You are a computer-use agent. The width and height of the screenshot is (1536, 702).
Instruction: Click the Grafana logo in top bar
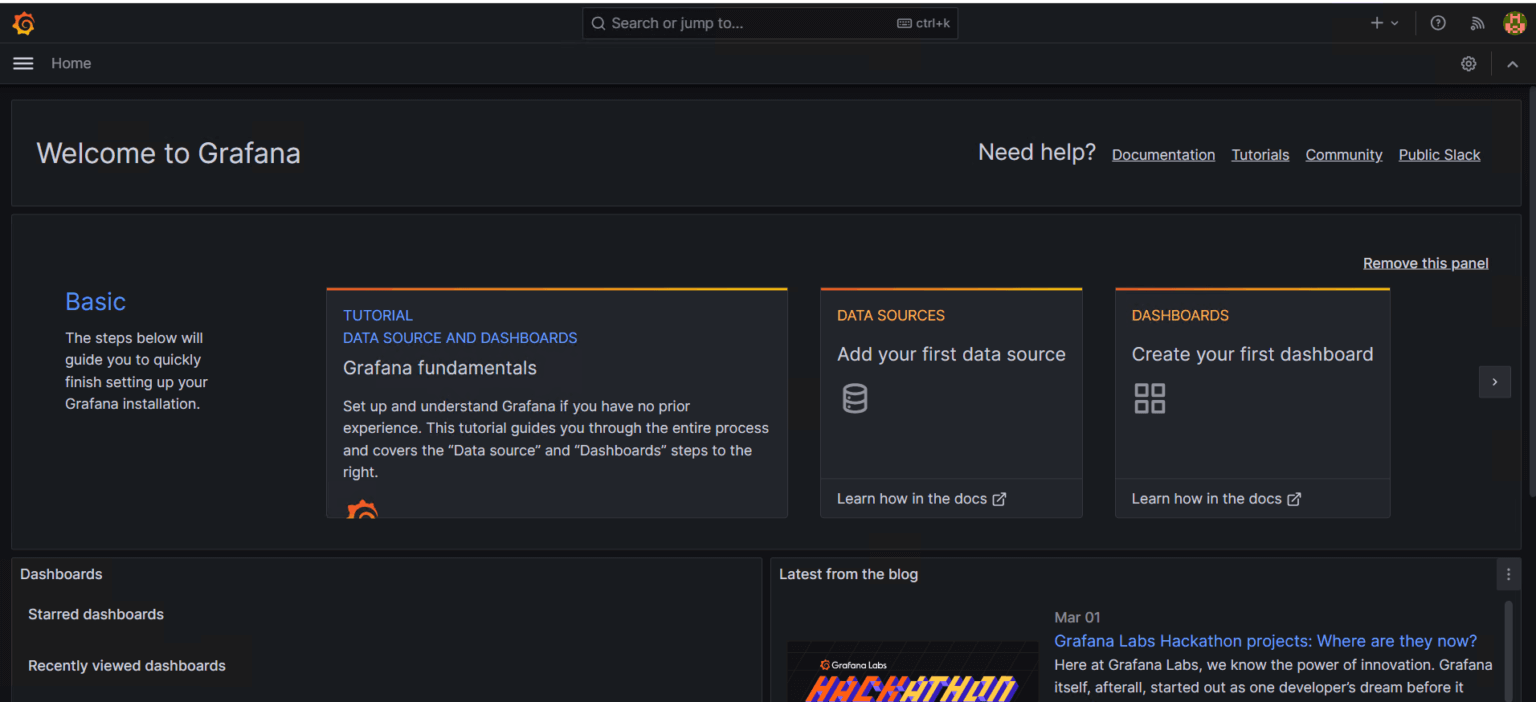click(23, 23)
